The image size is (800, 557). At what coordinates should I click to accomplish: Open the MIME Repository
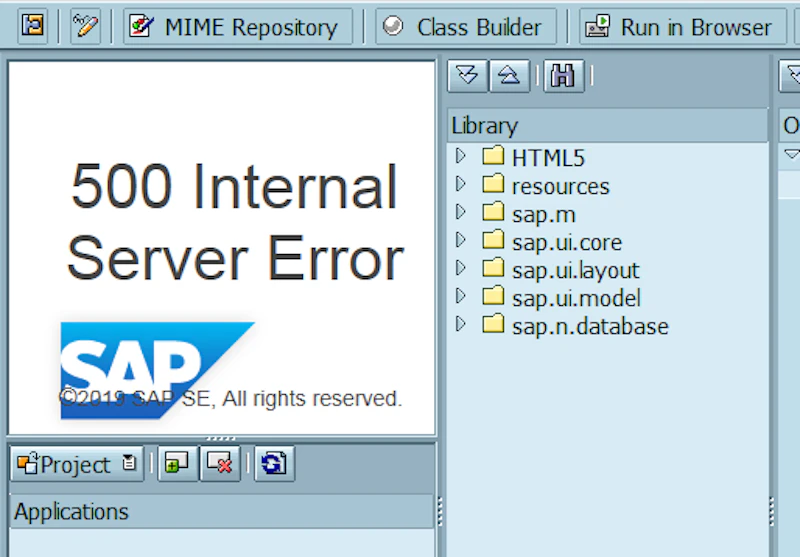(238, 27)
